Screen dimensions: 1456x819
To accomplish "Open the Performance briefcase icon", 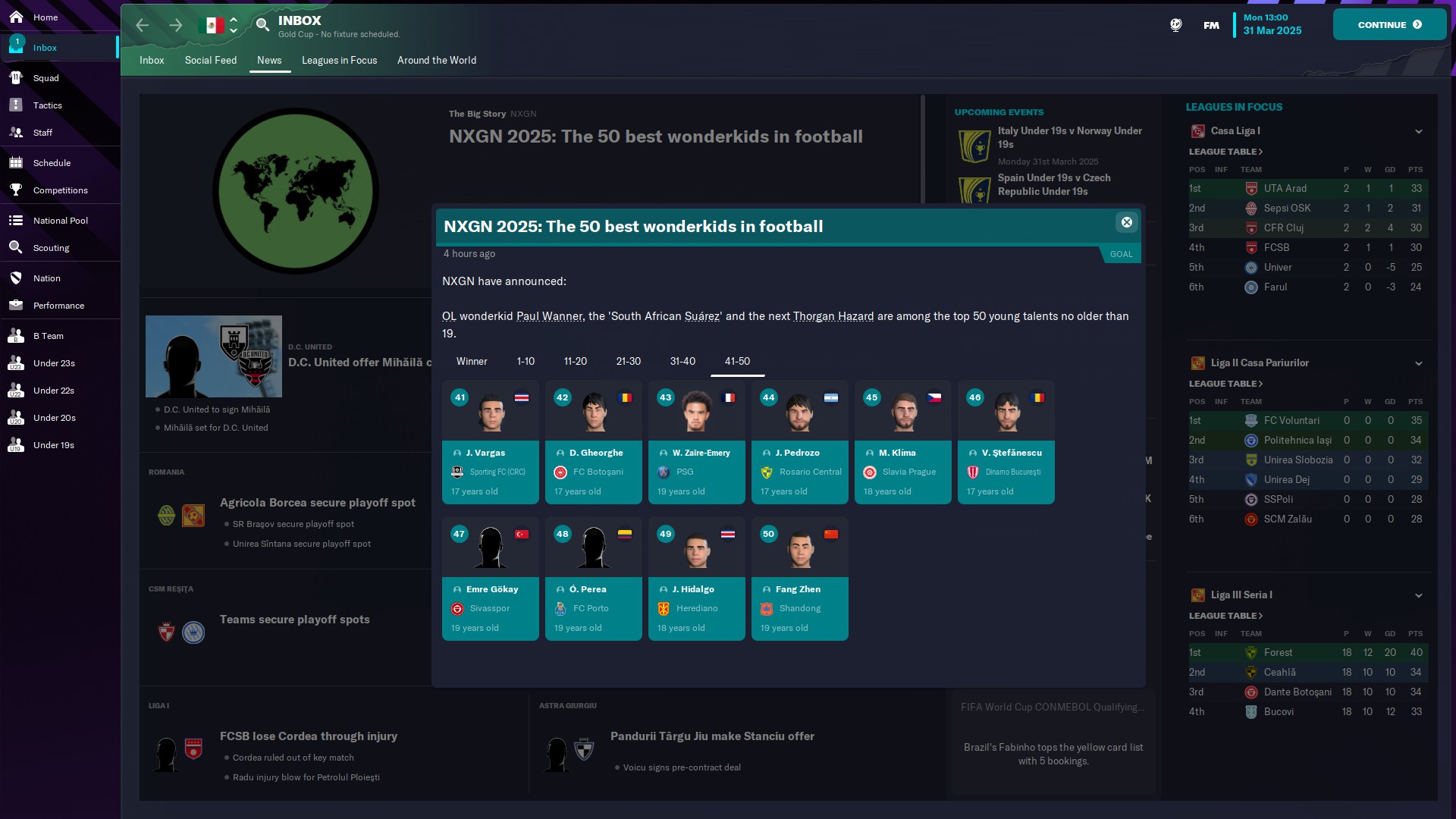I will 16,305.
